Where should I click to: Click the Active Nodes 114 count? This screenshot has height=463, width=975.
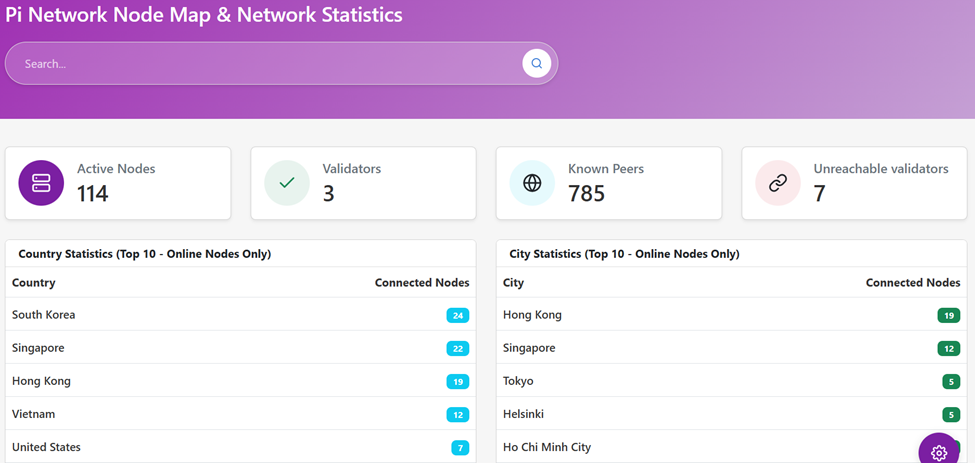[x=93, y=193]
